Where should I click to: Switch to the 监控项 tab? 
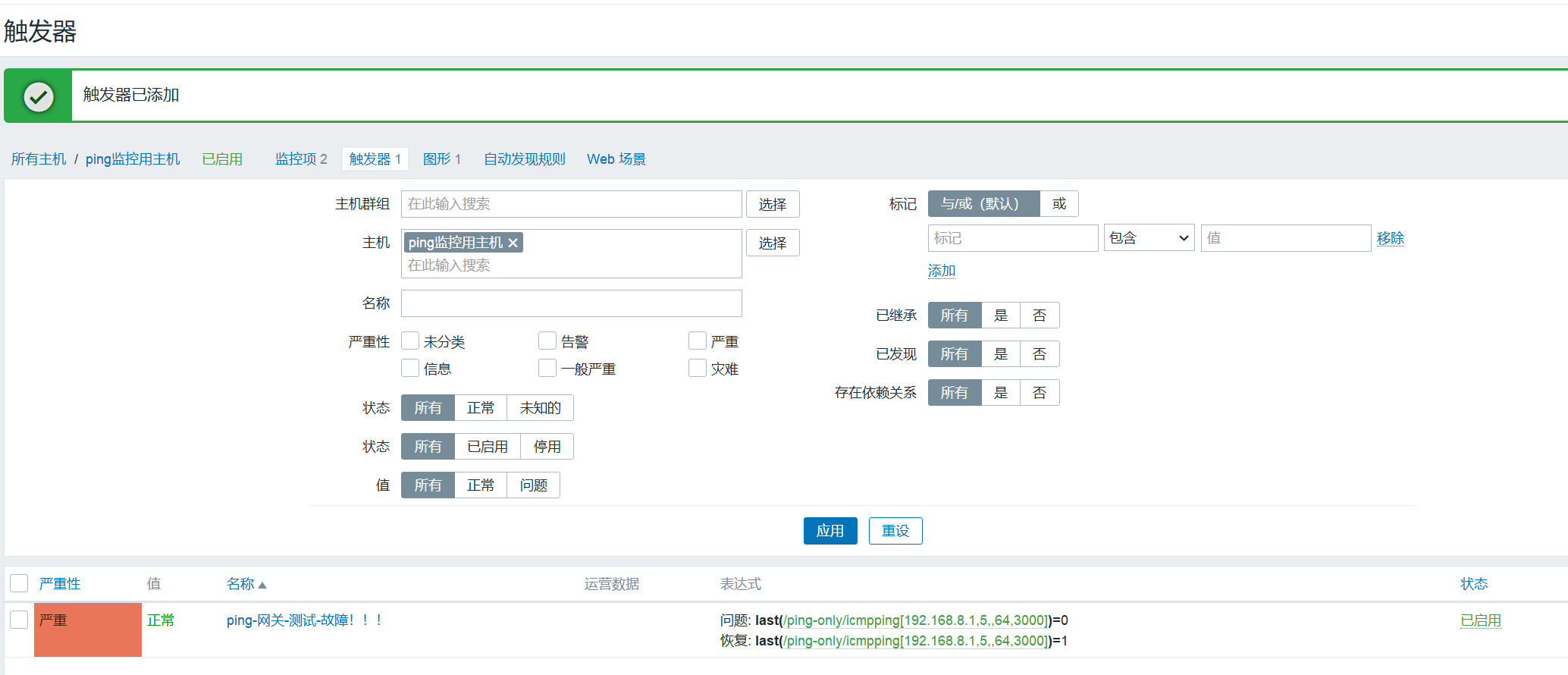click(300, 159)
